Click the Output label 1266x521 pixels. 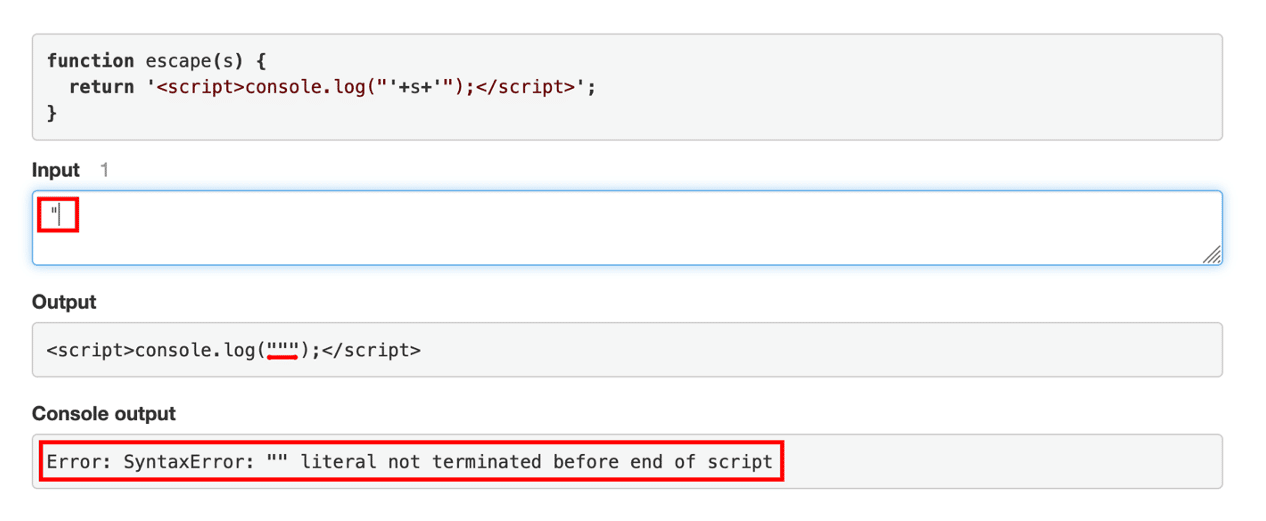64,302
